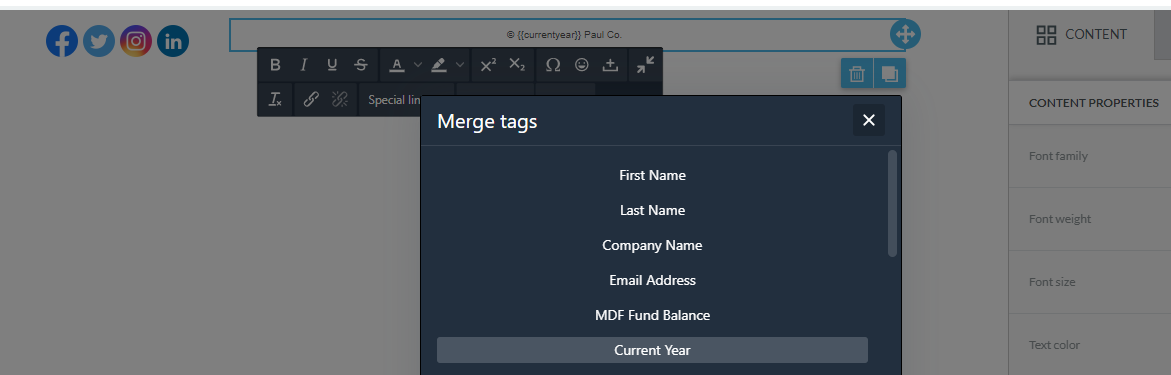The width and height of the screenshot is (1171, 375).
Task: Click the Font size property label
Action: pos(1052,282)
